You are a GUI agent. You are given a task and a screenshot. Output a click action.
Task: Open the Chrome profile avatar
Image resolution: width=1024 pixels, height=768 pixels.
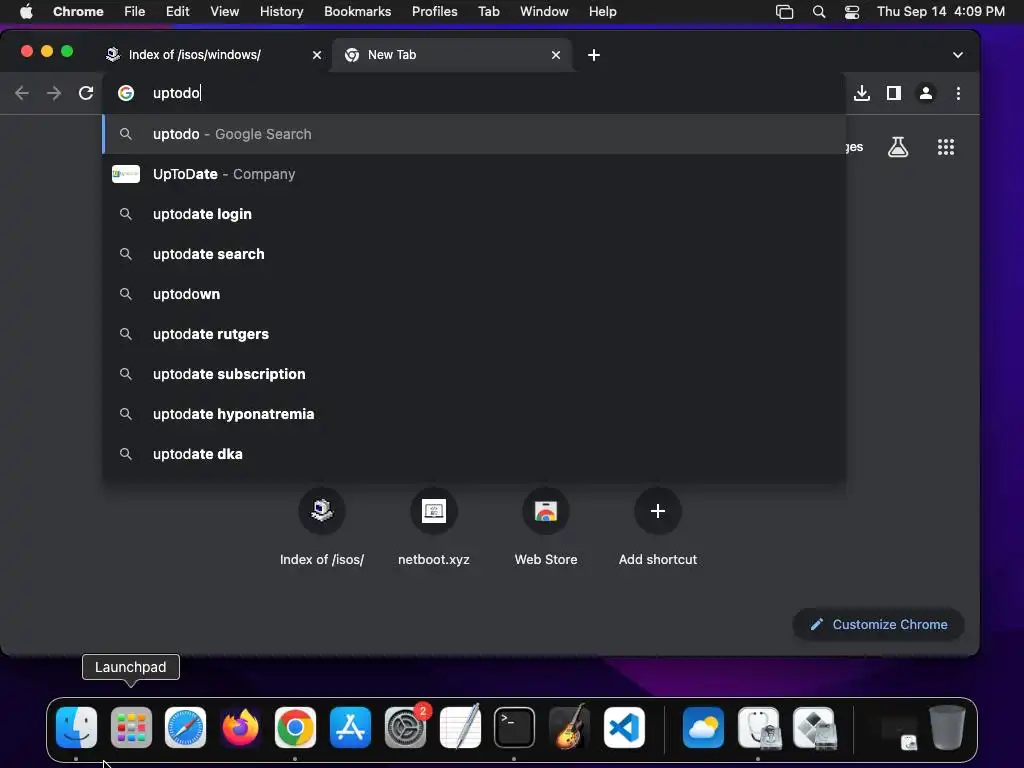pos(926,93)
